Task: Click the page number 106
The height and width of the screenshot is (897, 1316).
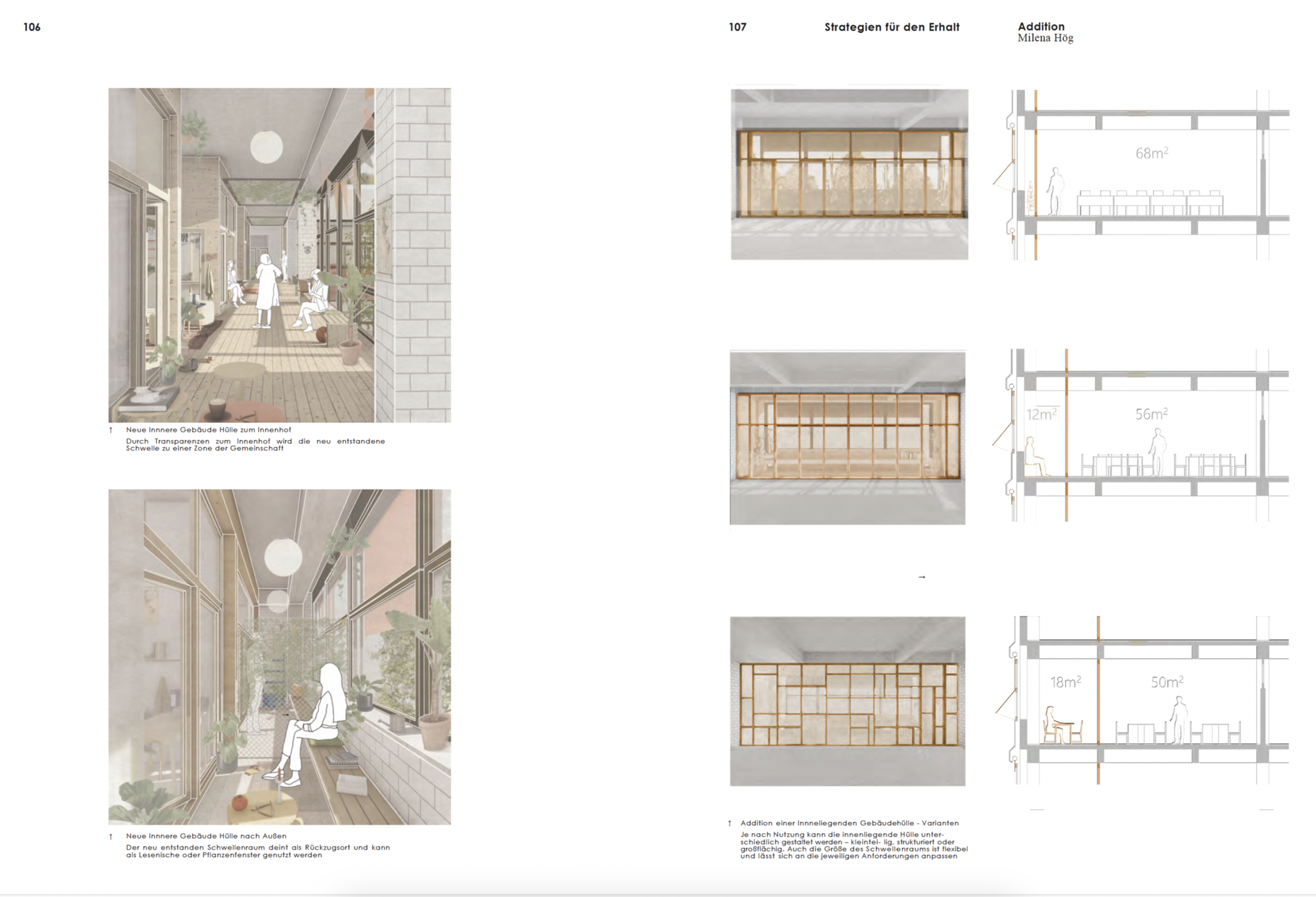Action: point(32,27)
